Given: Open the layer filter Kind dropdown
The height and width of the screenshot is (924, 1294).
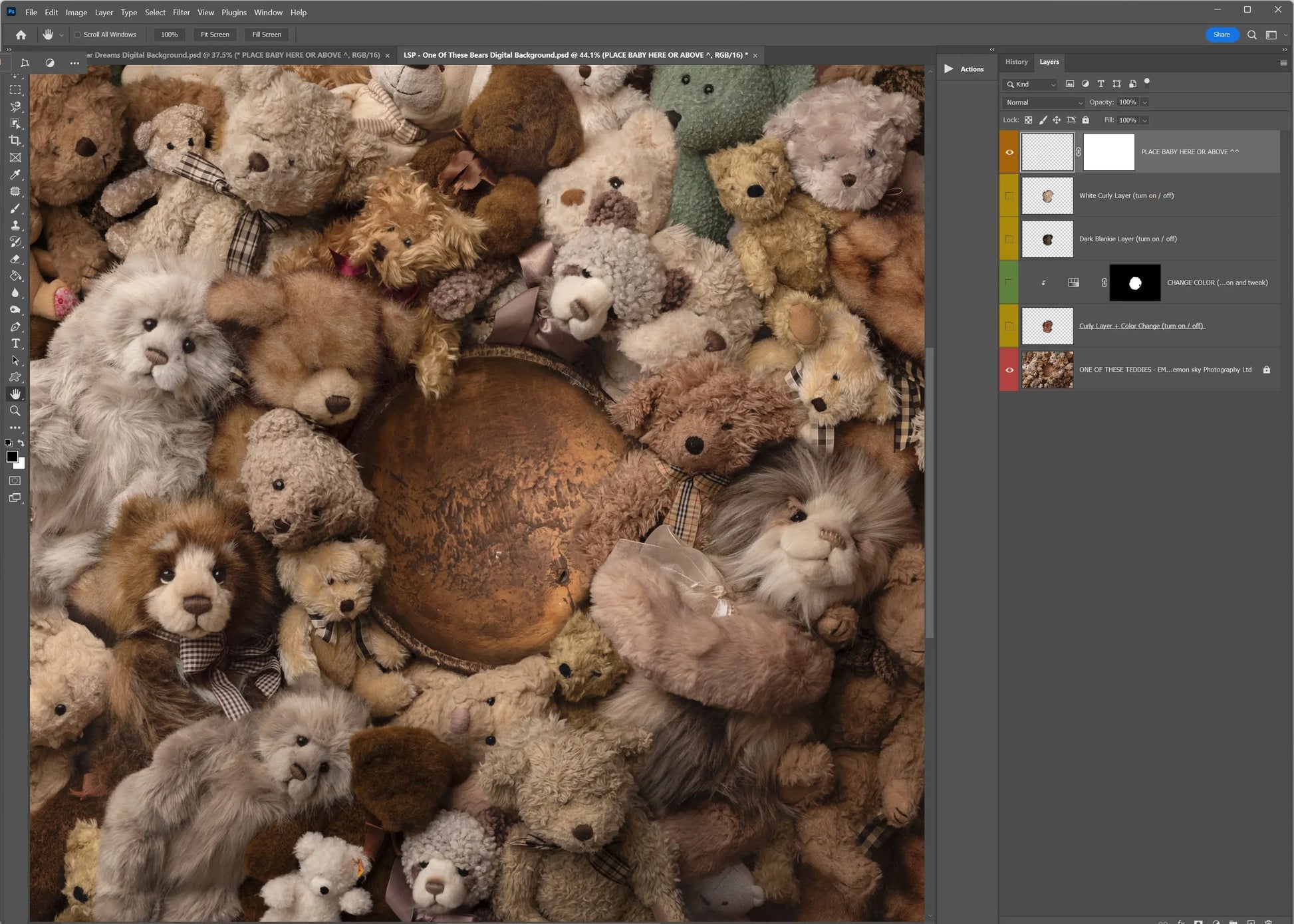Looking at the screenshot, I should pyautogui.click(x=1030, y=84).
